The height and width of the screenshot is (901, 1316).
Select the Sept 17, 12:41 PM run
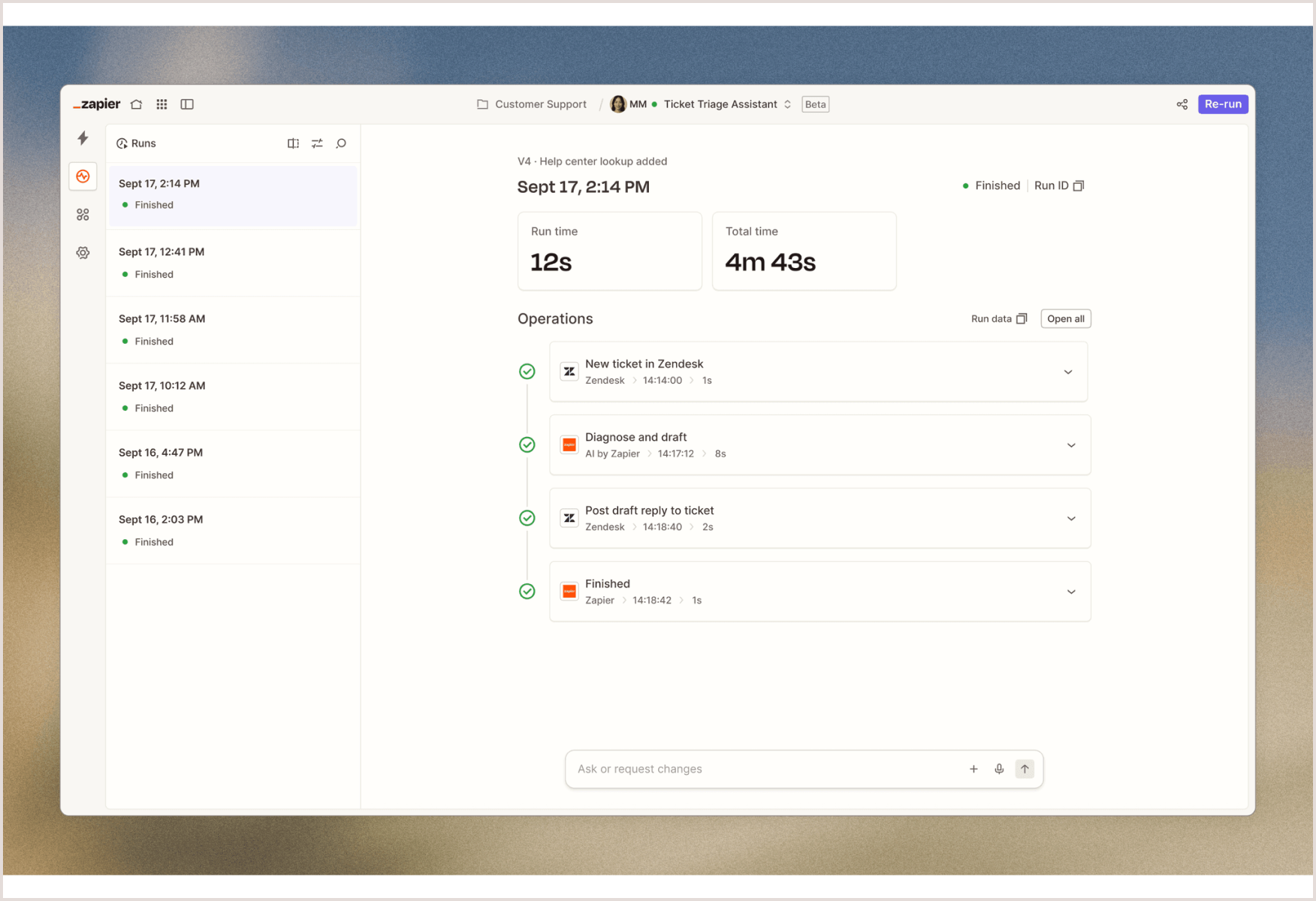[233, 264]
